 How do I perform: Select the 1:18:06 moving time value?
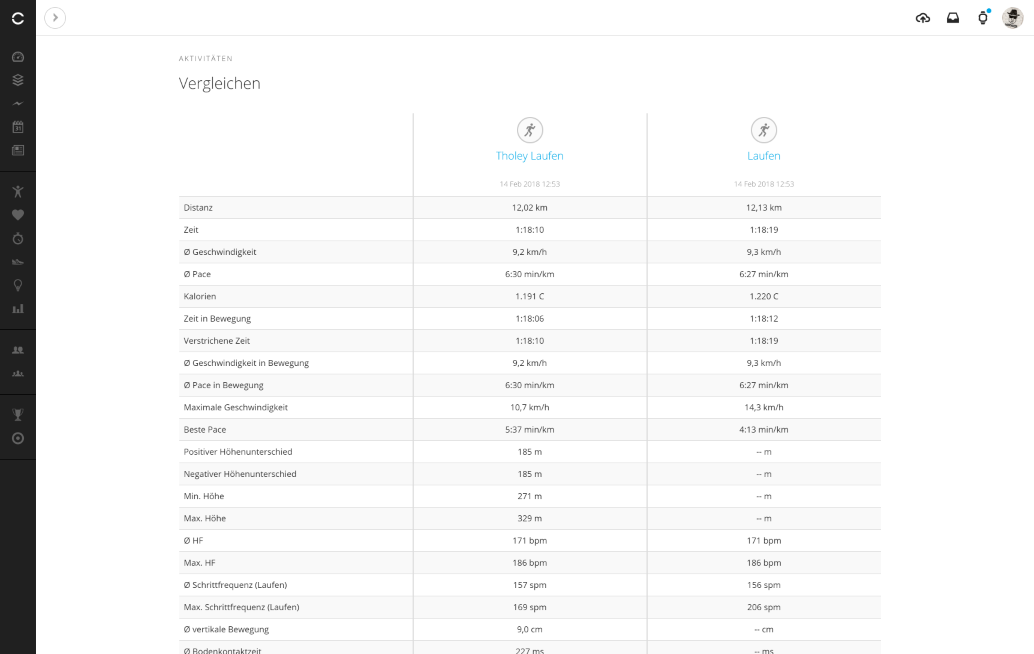point(530,318)
